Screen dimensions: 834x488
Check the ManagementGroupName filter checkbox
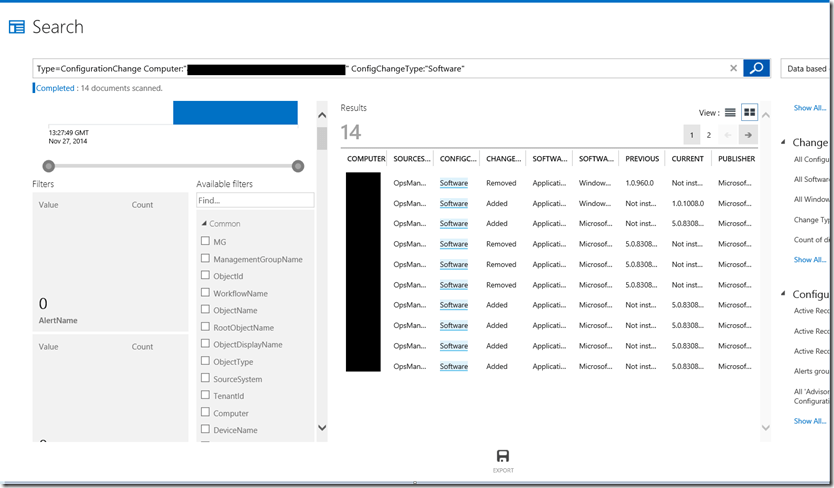coord(205,259)
